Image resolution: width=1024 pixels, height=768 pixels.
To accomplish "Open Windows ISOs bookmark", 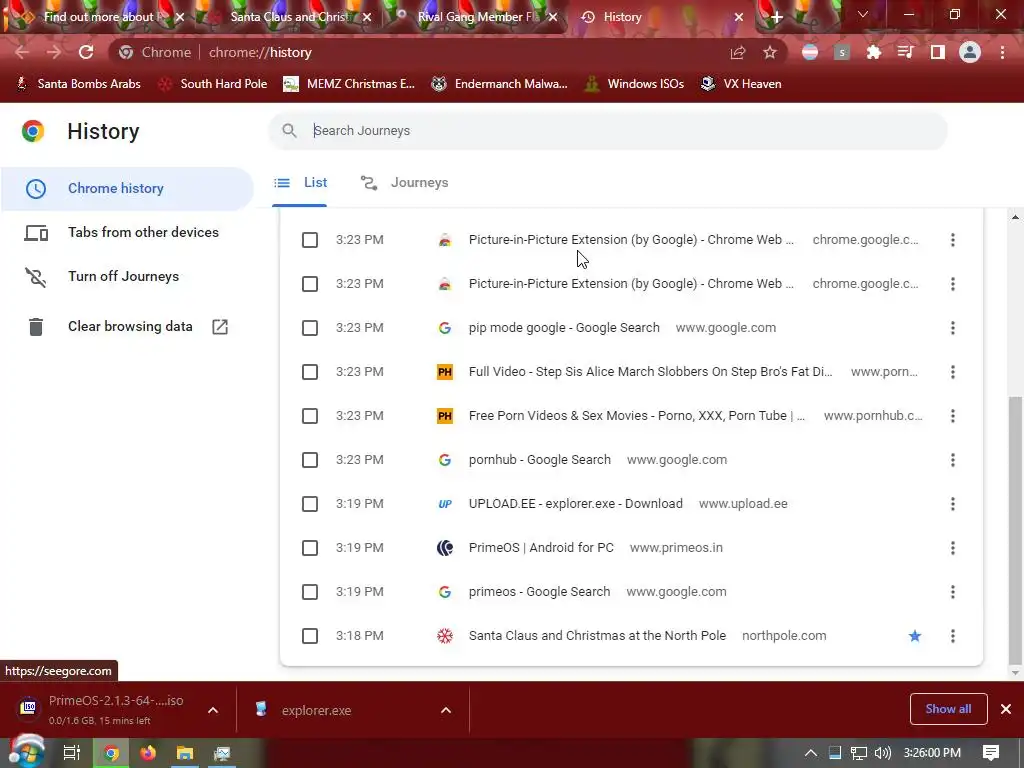I will tap(635, 84).
